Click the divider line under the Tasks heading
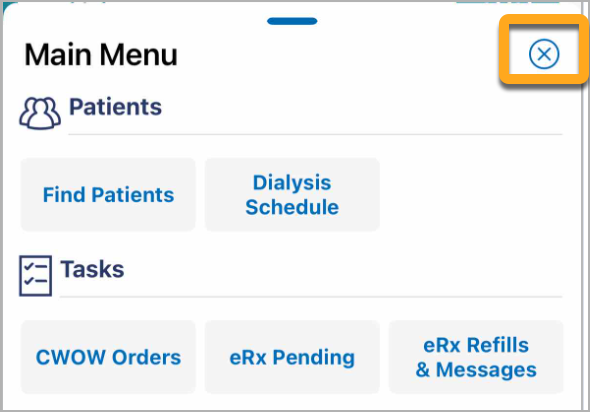The width and height of the screenshot is (590, 412). pos(311,297)
